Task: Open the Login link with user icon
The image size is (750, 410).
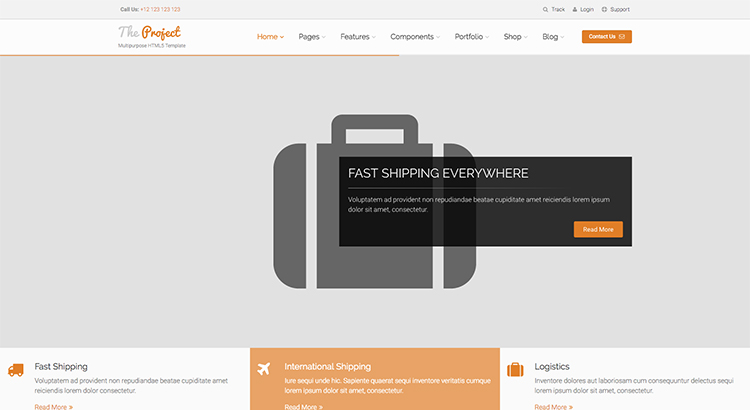Action: coord(583,9)
